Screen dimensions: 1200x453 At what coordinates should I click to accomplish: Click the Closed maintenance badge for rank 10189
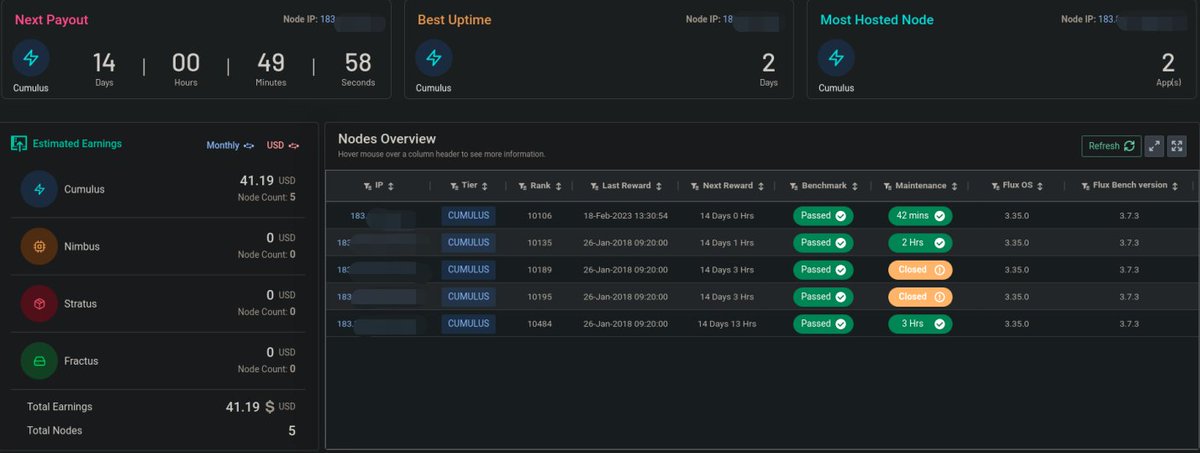click(919, 269)
